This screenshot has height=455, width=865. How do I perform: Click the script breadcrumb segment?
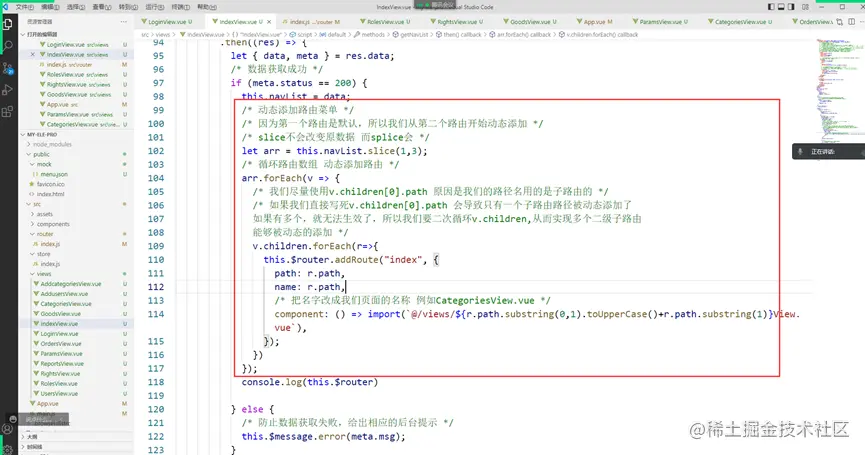coord(301,34)
